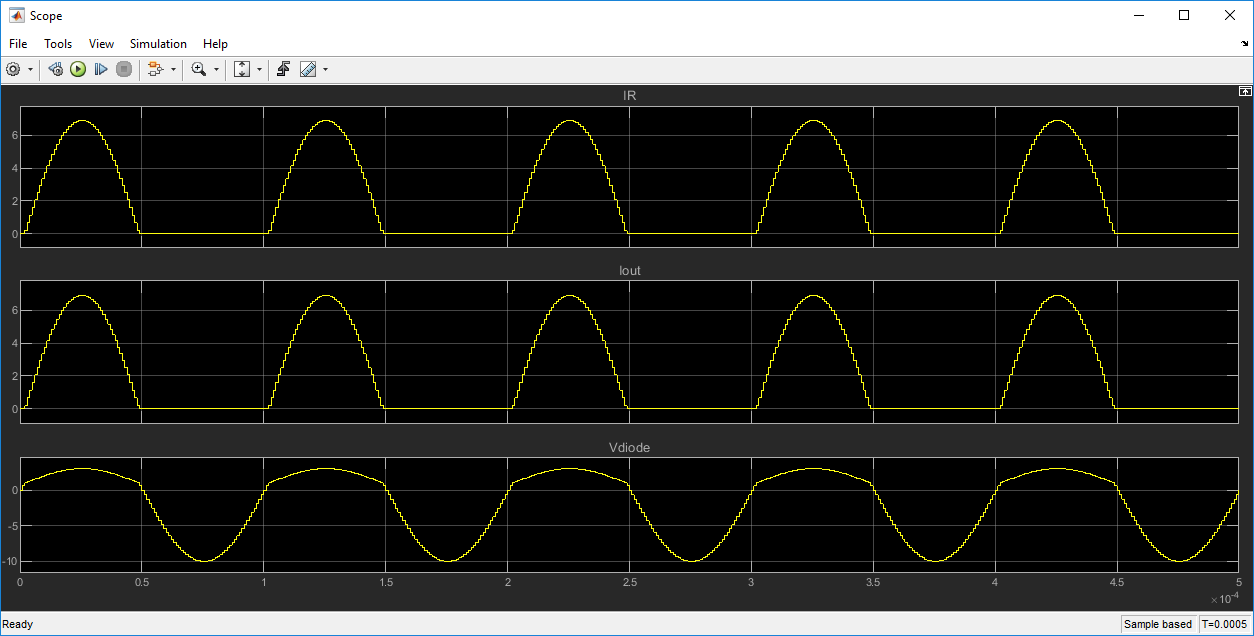Select the Zoom magnifier tool
The width and height of the screenshot is (1254, 636).
(x=199, y=69)
